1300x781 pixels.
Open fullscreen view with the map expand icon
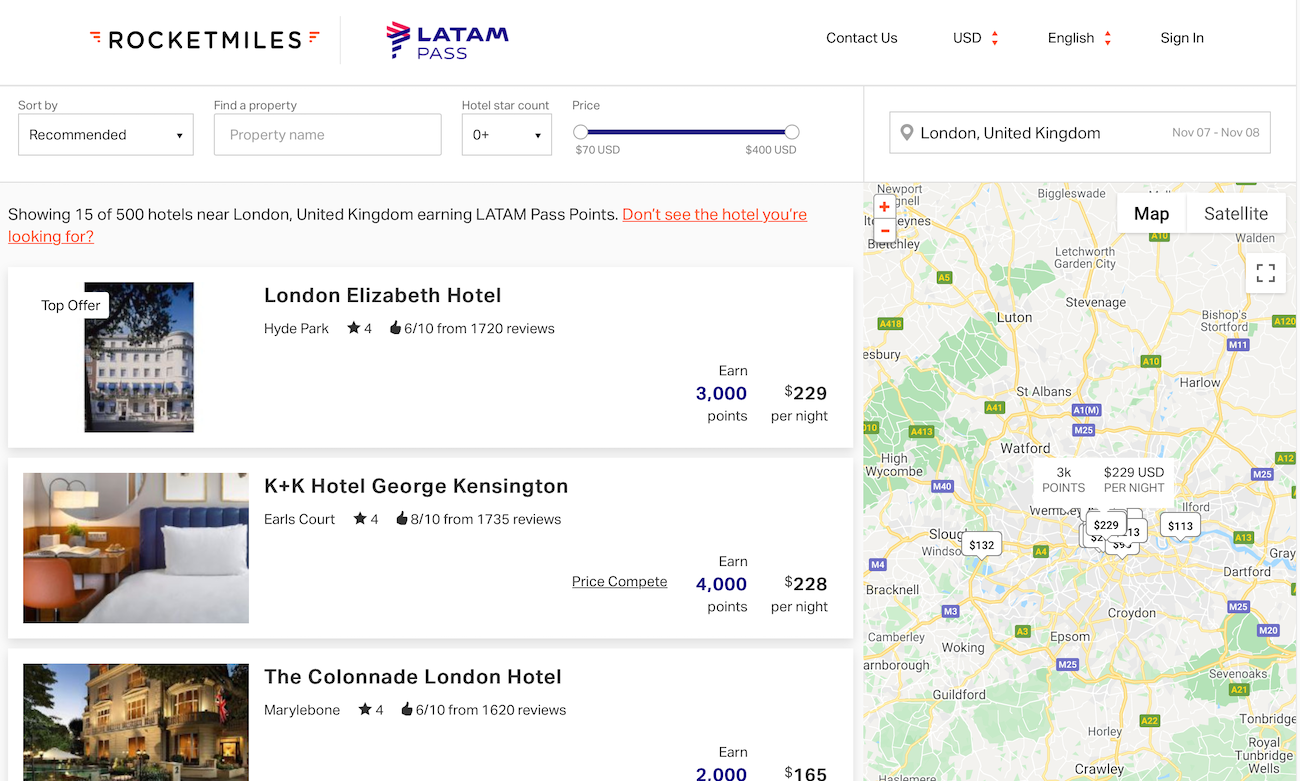[x=1265, y=272]
